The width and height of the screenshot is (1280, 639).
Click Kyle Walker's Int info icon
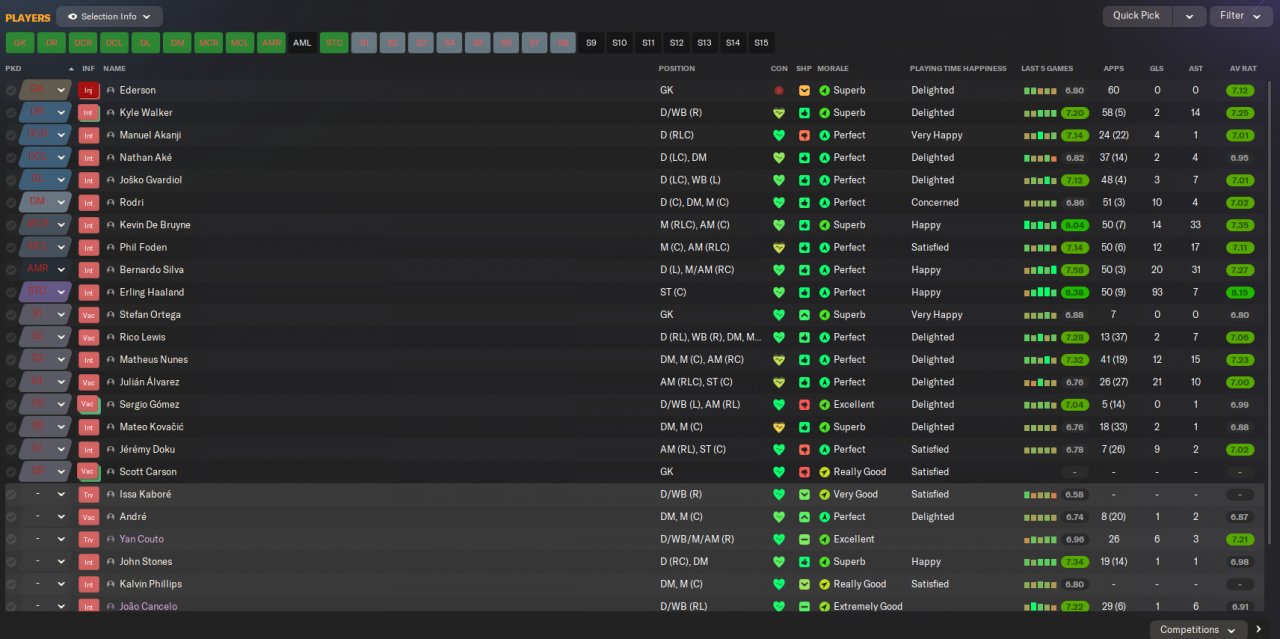88,113
